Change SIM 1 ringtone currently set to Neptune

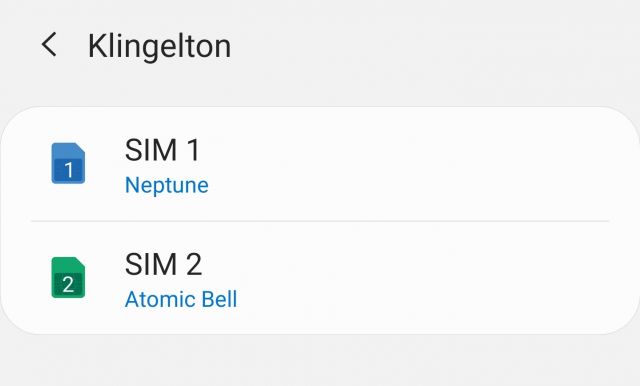[x=320, y=164]
